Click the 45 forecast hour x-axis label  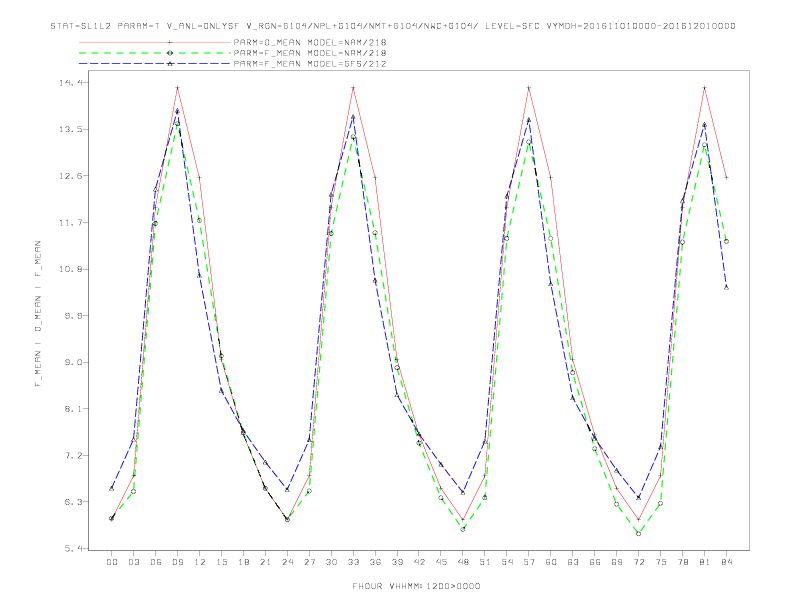pyautogui.click(x=441, y=562)
